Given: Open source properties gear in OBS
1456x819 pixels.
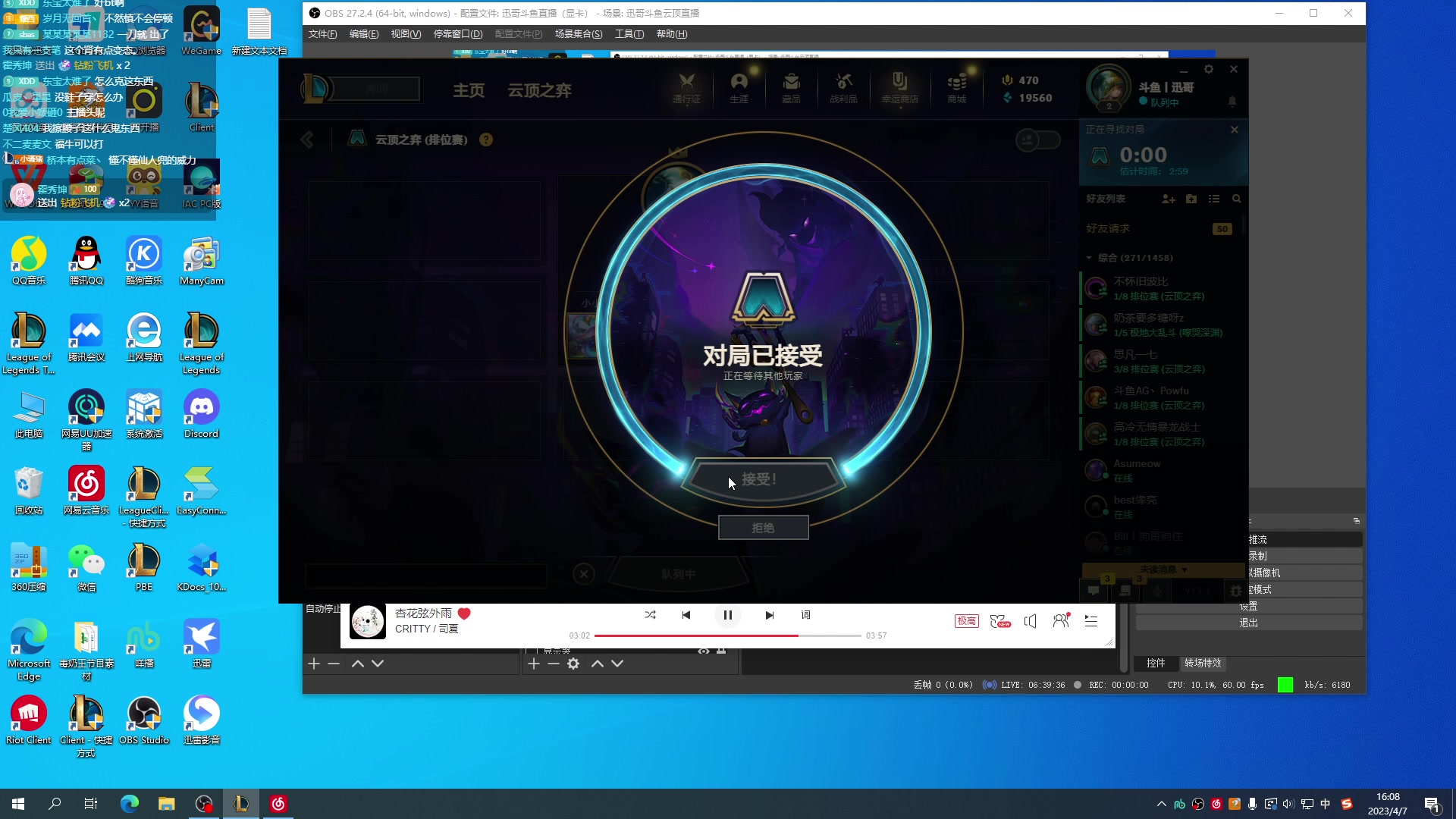Looking at the screenshot, I should pos(573,664).
